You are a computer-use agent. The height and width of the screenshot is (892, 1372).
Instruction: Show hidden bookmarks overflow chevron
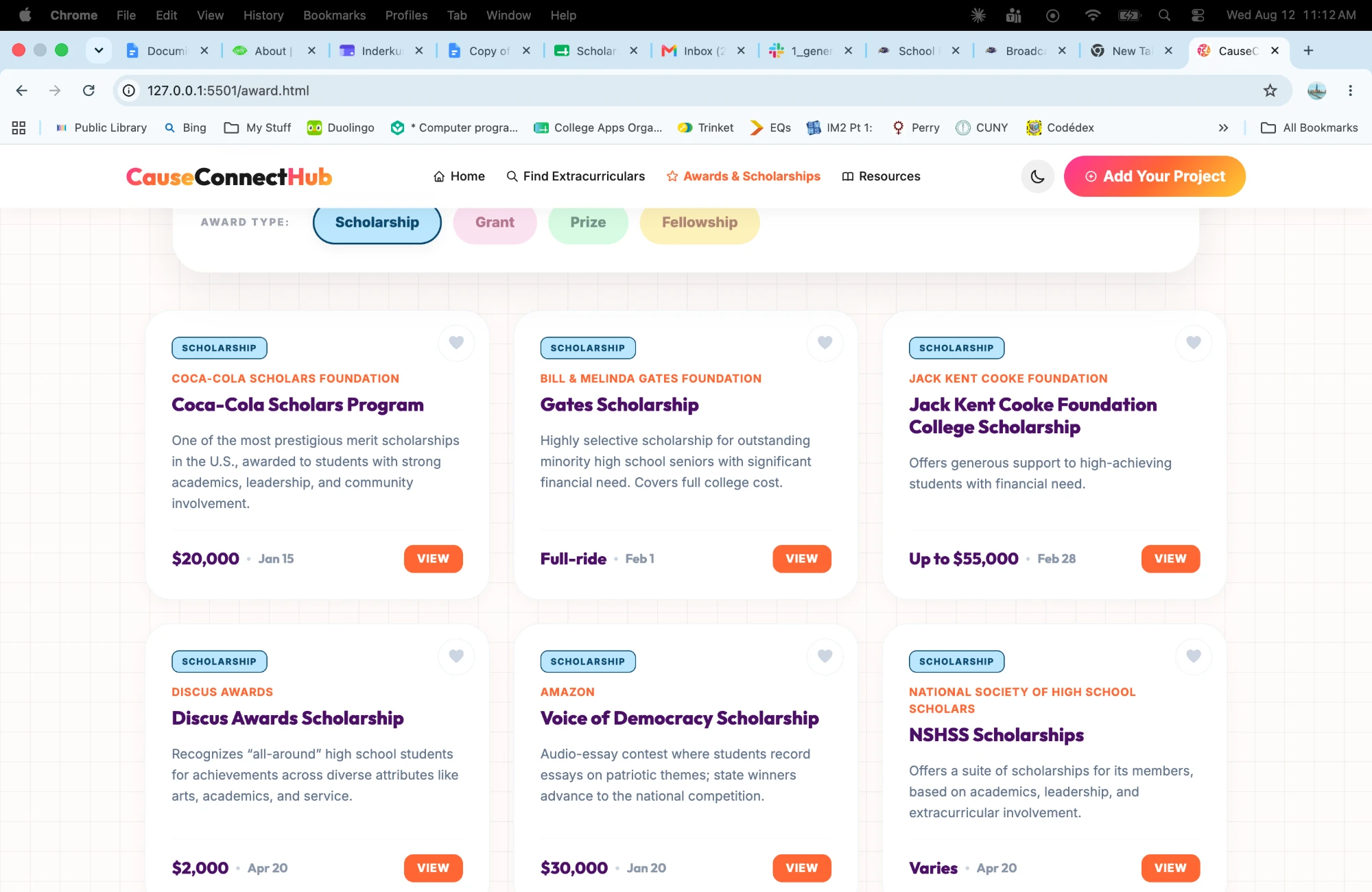[x=1223, y=128]
